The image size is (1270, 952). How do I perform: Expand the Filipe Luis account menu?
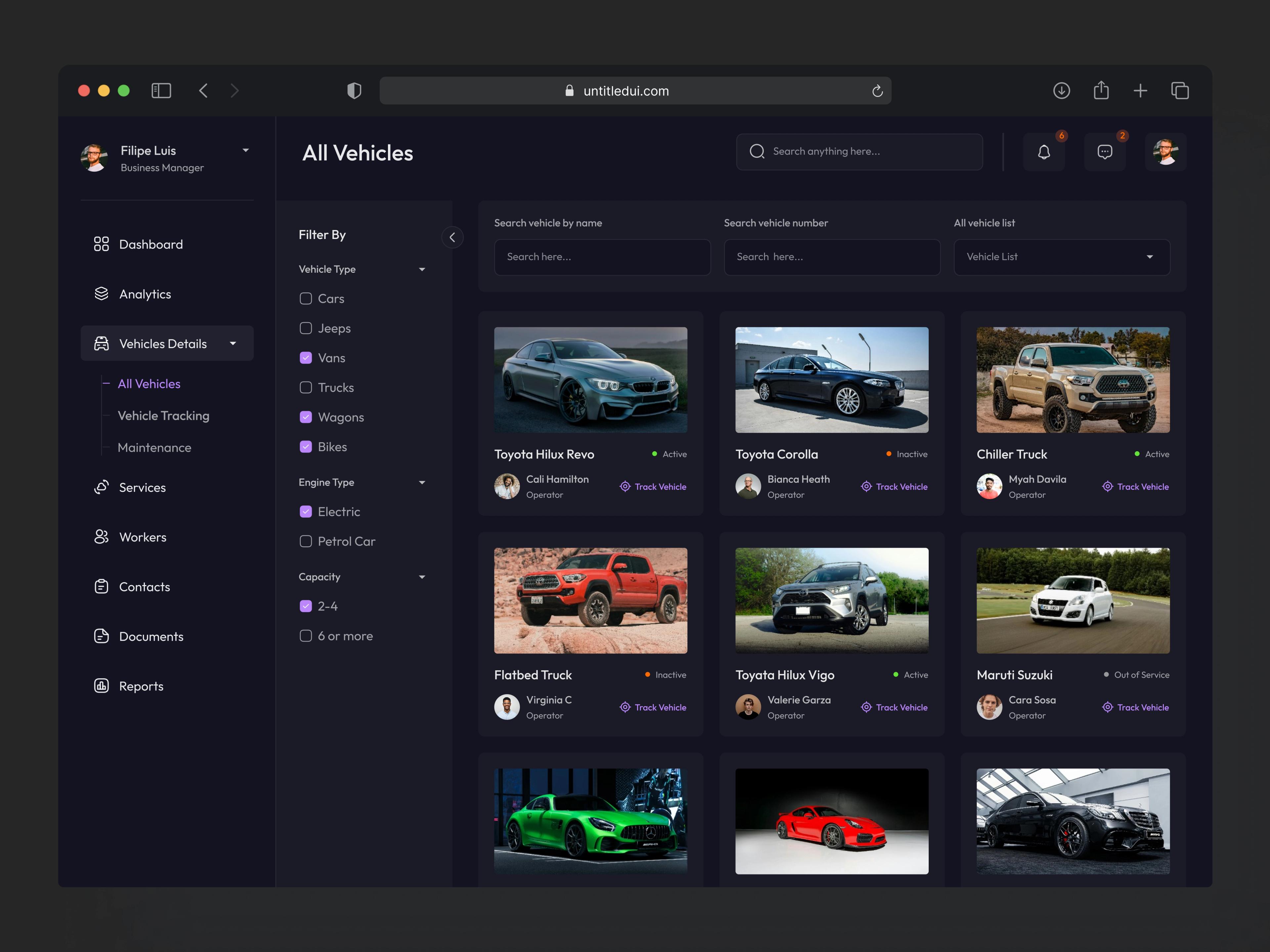[246, 150]
